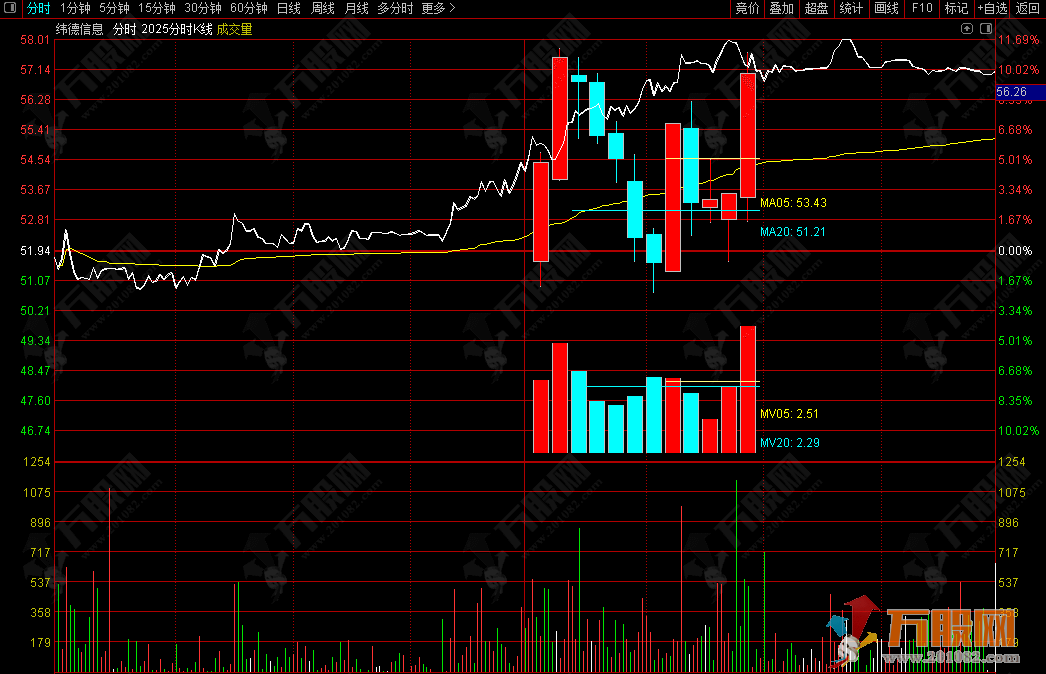Image resolution: width=1046 pixels, height=674 pixels.
Task: Open the 多分时 multi-day view
Action: tap(395, 8)
